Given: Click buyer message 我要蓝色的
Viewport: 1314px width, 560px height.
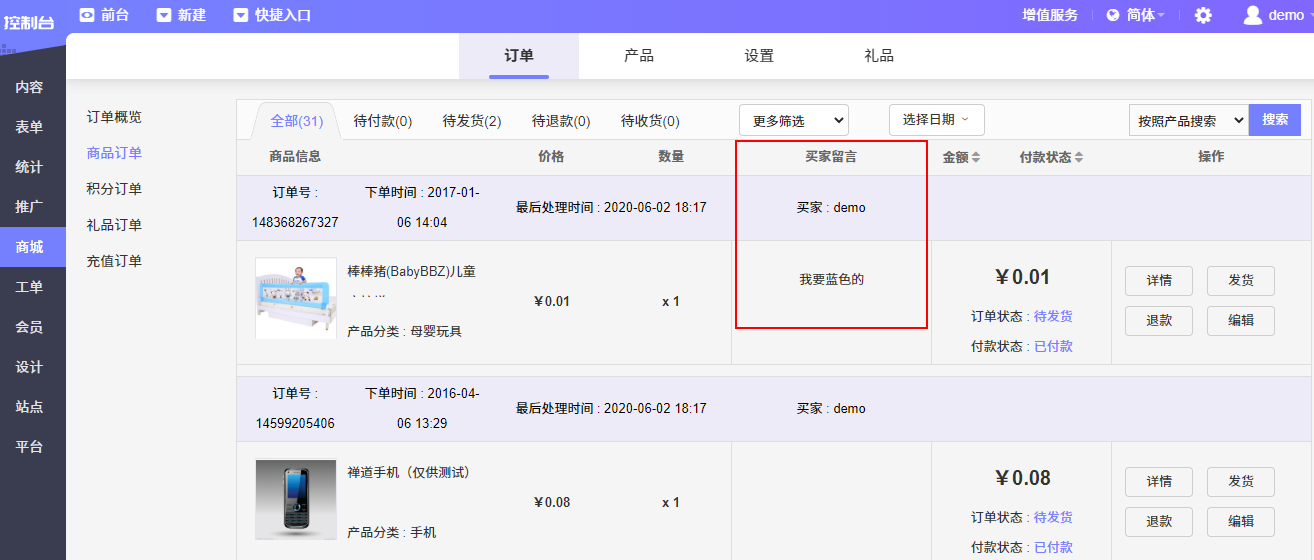Looking at the screenshot, I should point(831,279).
